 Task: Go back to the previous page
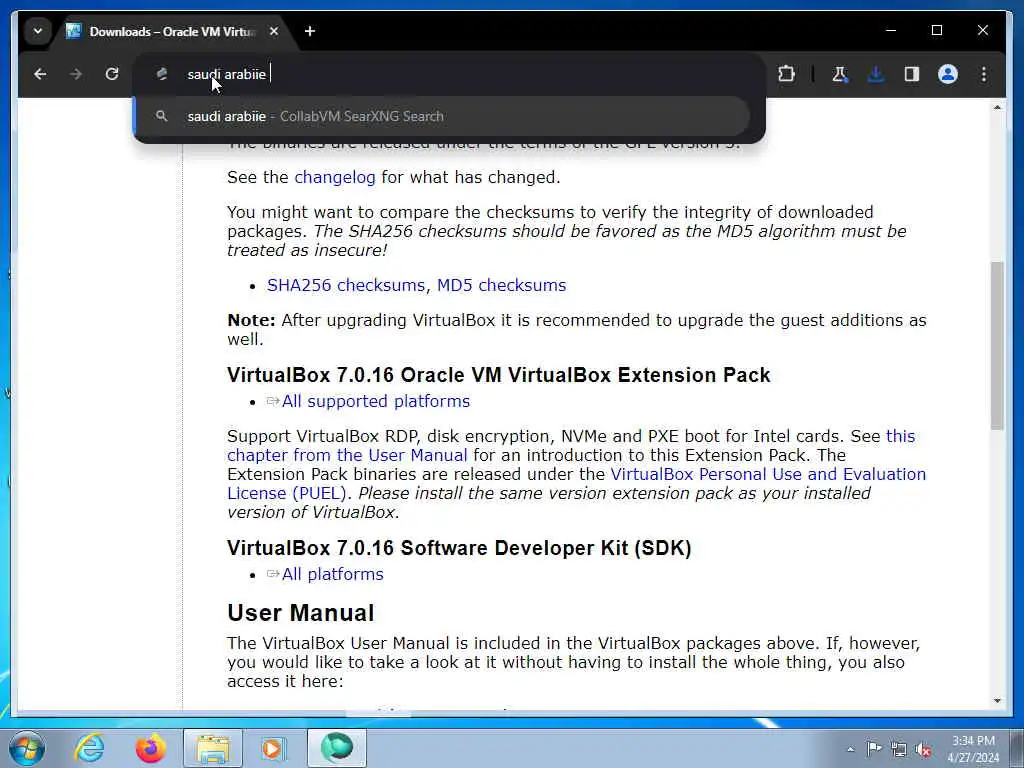tap(40, 74)
